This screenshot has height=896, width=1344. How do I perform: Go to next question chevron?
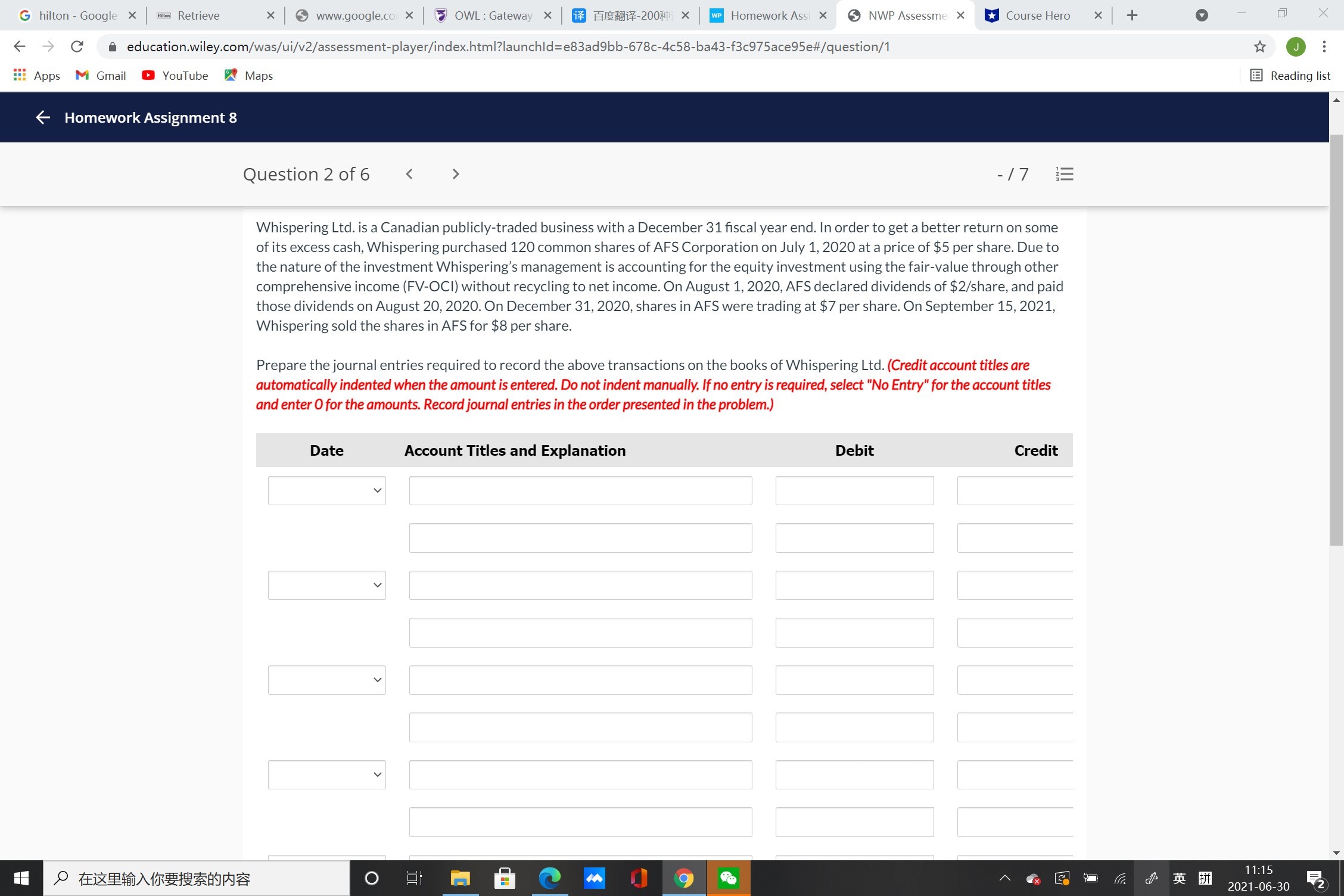[456, 174]
